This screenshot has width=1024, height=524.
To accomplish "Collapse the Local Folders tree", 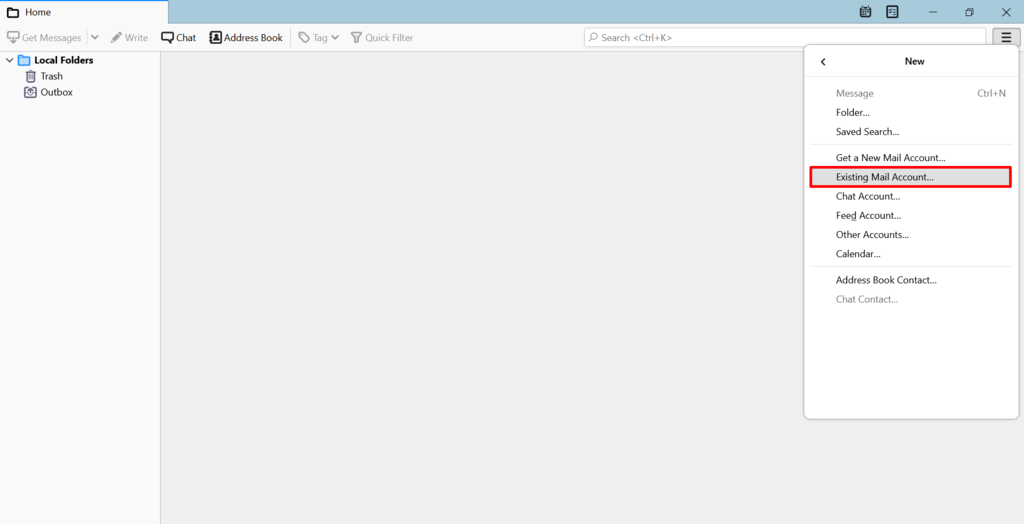I will 9,60.
